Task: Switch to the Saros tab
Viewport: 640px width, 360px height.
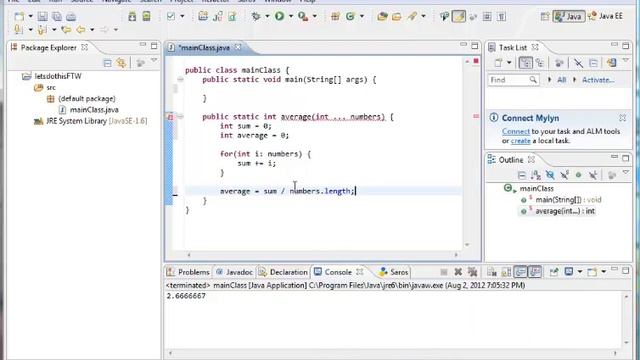Action: tap(393, 272)
